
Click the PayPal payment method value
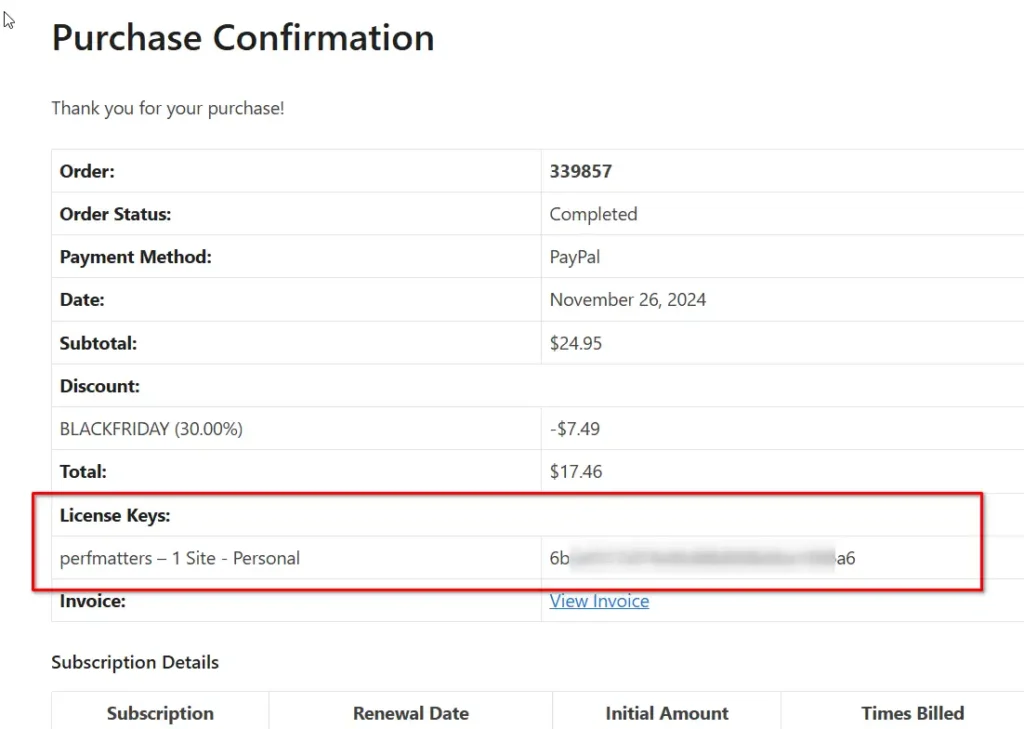click(575, 257)
